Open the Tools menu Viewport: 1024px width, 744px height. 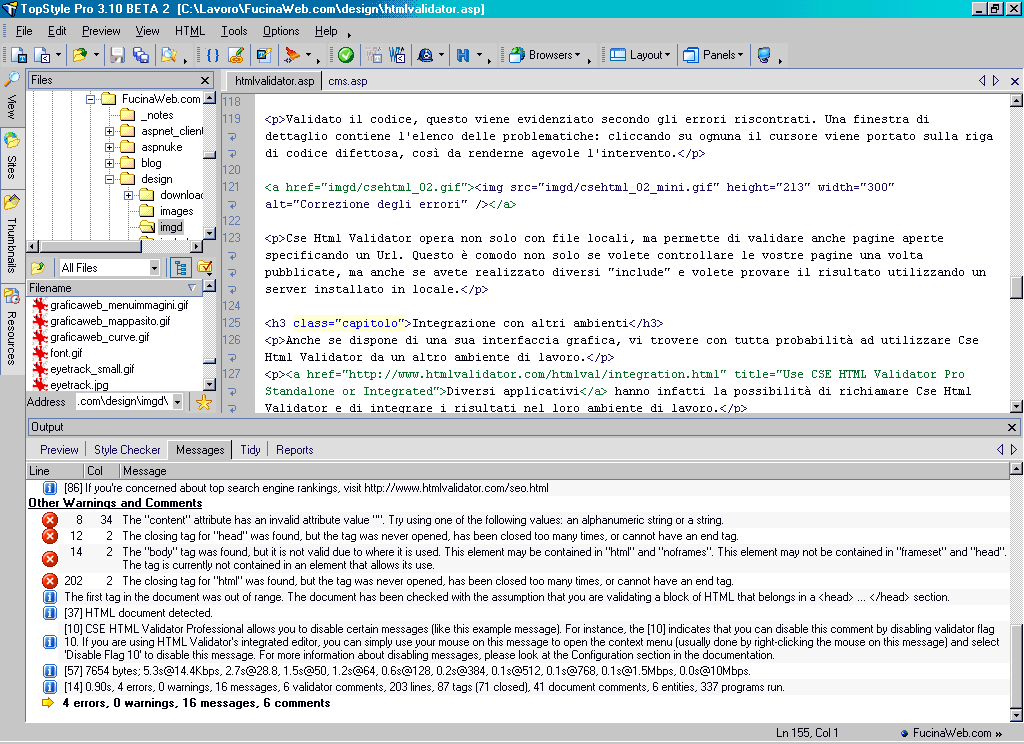(x=233, y=31)
